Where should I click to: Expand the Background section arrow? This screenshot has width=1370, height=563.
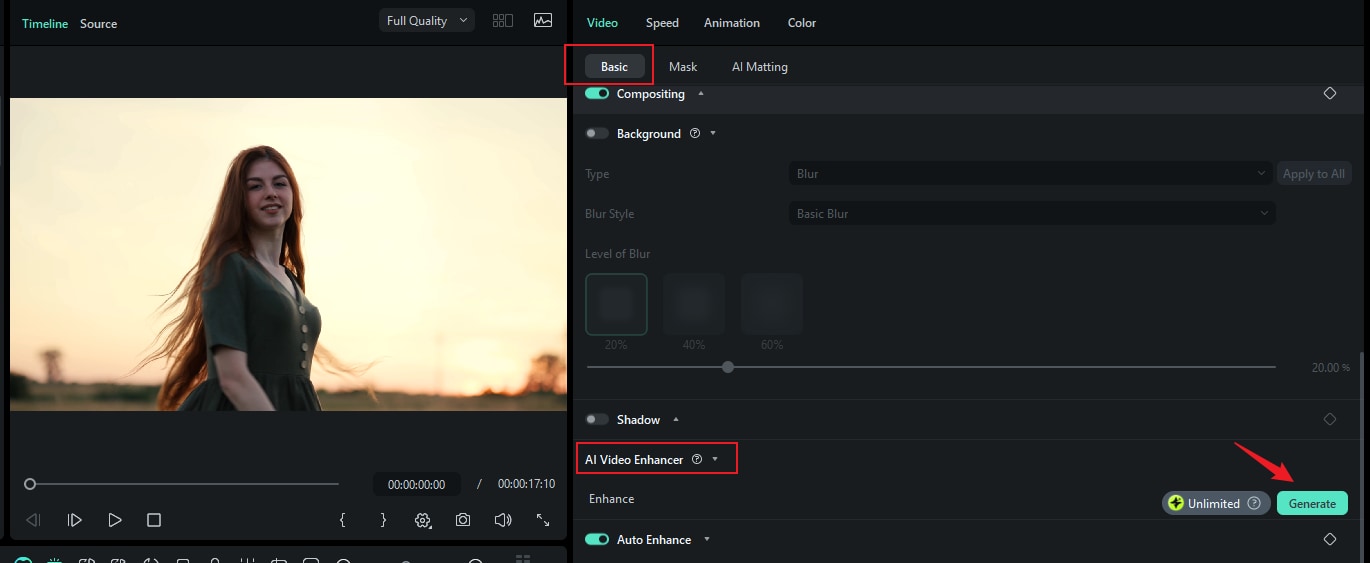coord(713,134)
